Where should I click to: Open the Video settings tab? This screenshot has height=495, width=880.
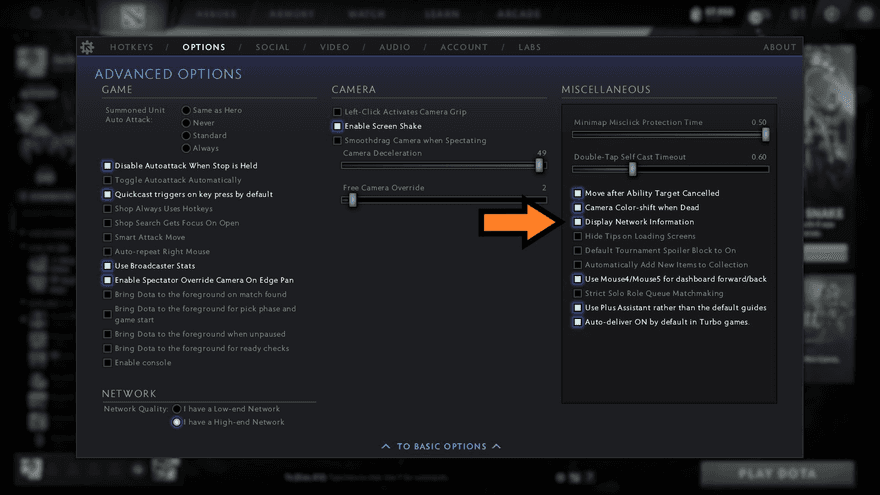(335, 47)
